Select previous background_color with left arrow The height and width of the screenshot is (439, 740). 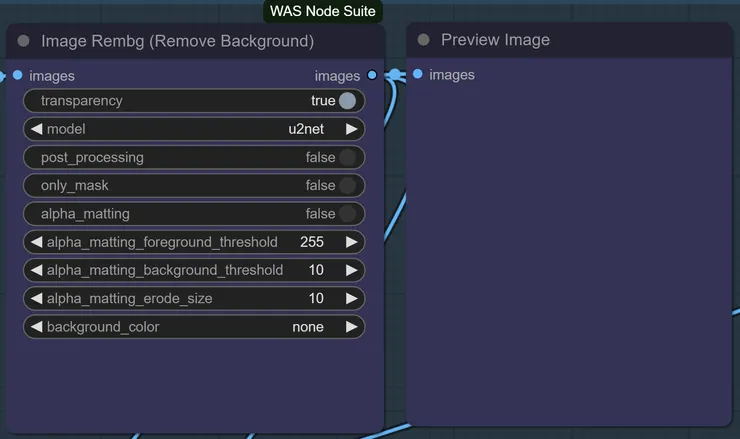click(x=36, y=327)
